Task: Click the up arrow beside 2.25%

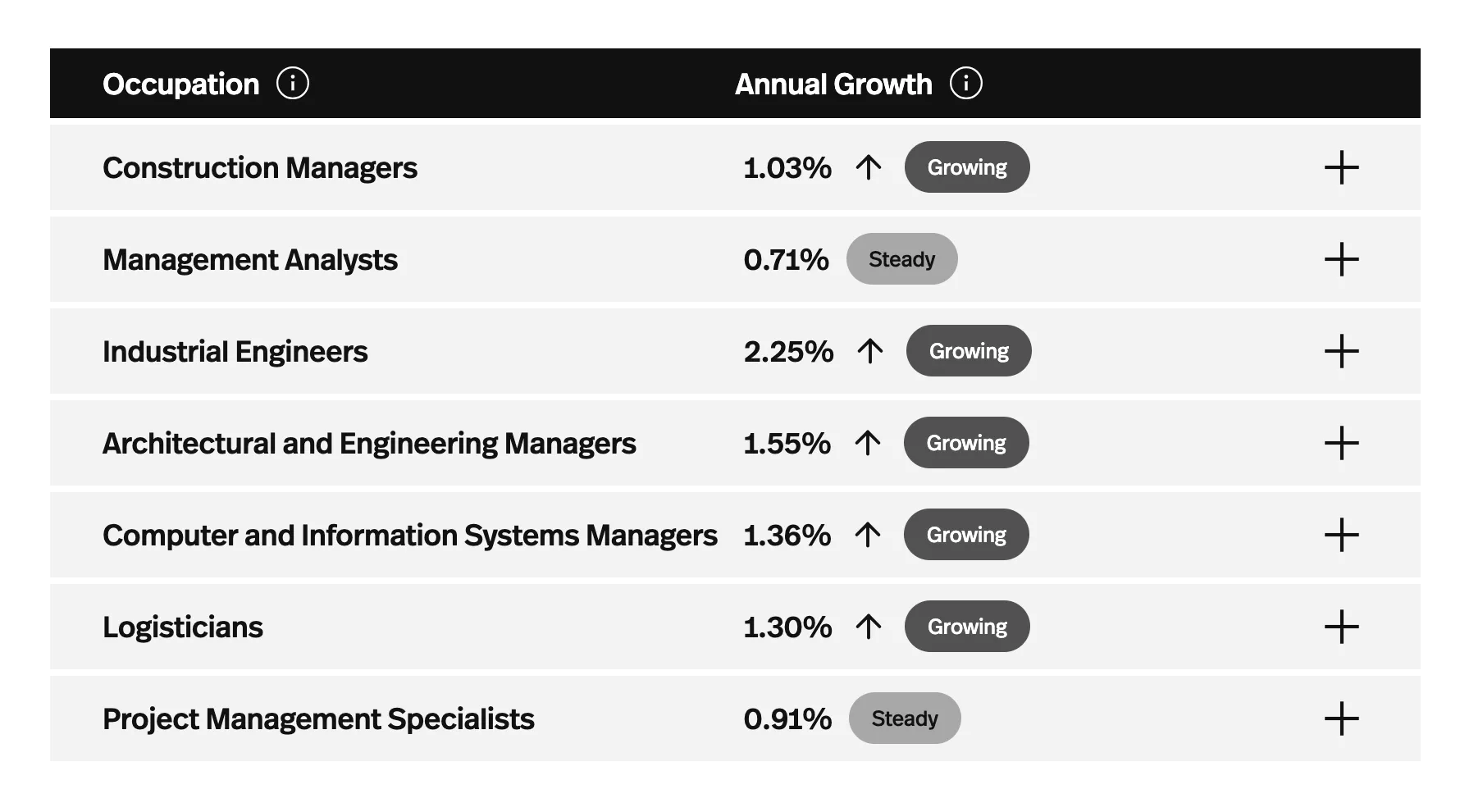Action: click(869, 351)
